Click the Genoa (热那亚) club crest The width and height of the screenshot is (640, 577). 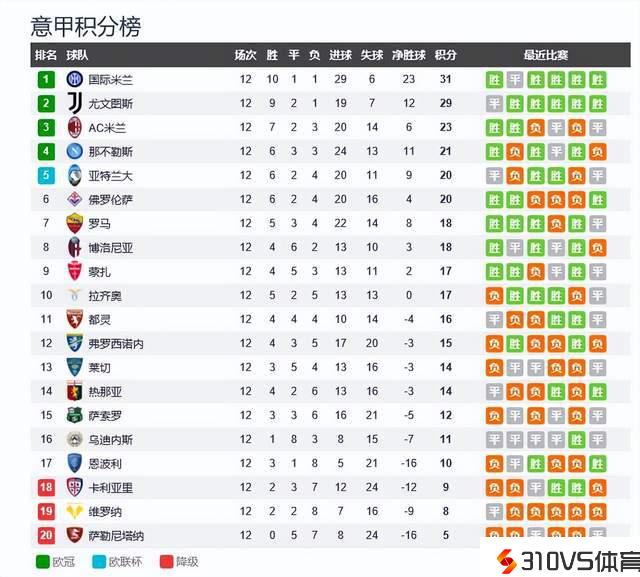pyautogui.click(x=74, y=391)
